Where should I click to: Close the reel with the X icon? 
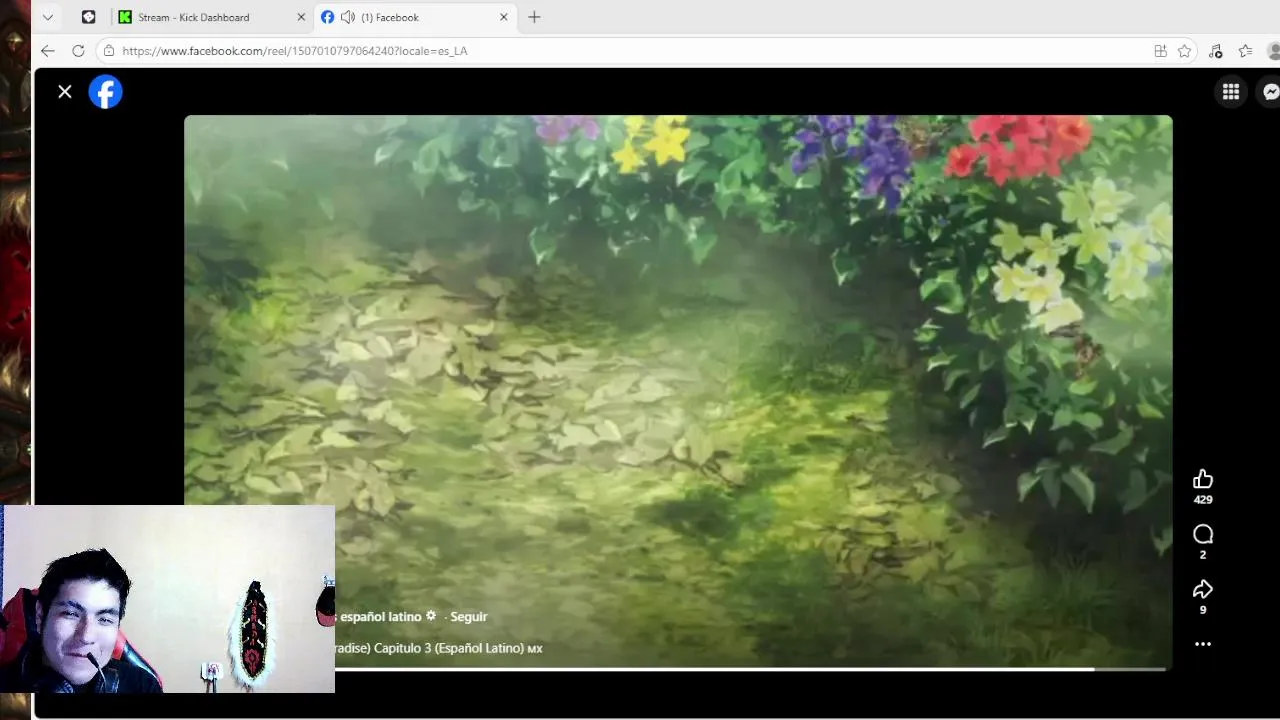(x=65, y=92)
